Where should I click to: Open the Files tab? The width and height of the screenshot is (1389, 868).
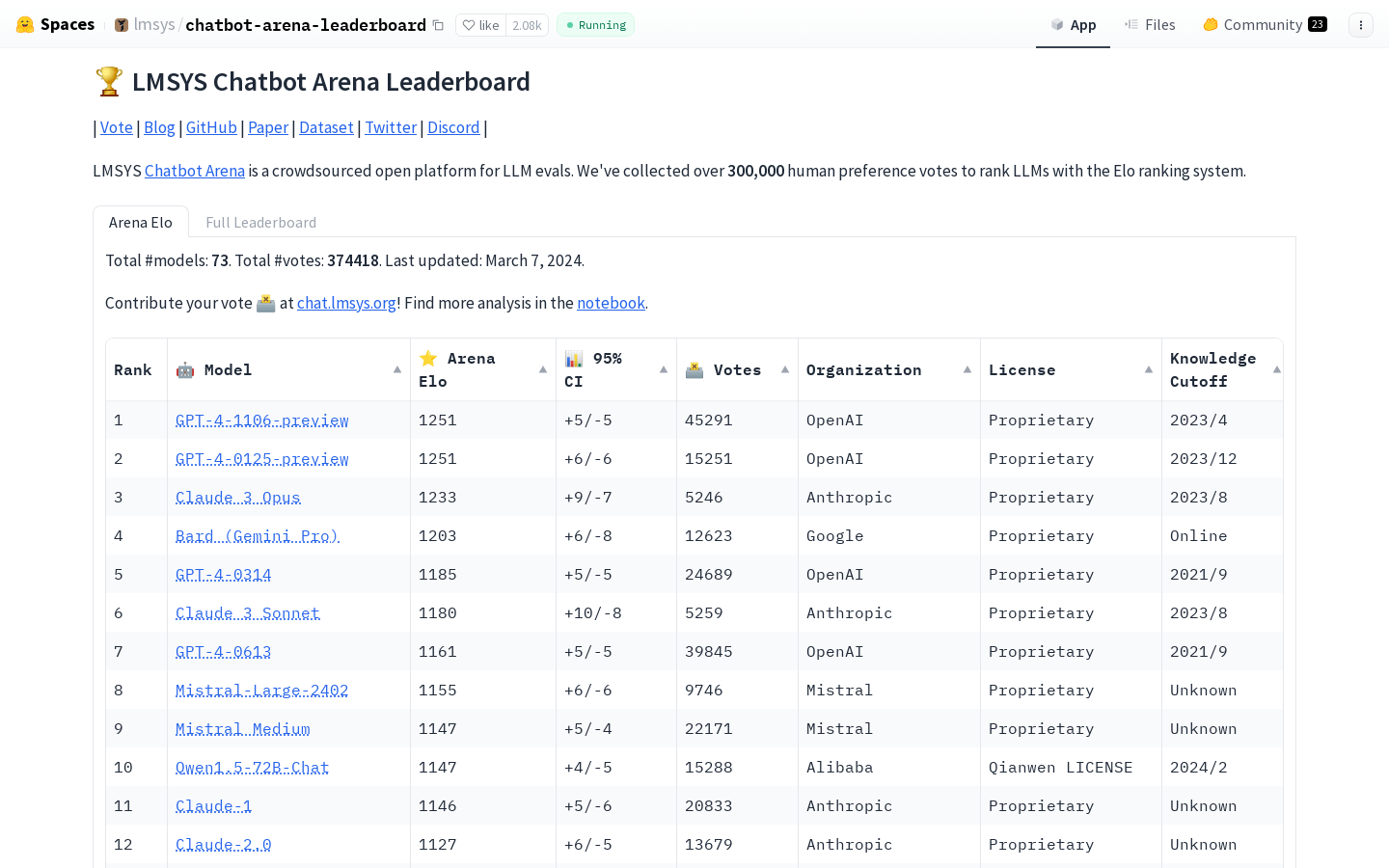pyautogui.click(x=1150, y=24)
